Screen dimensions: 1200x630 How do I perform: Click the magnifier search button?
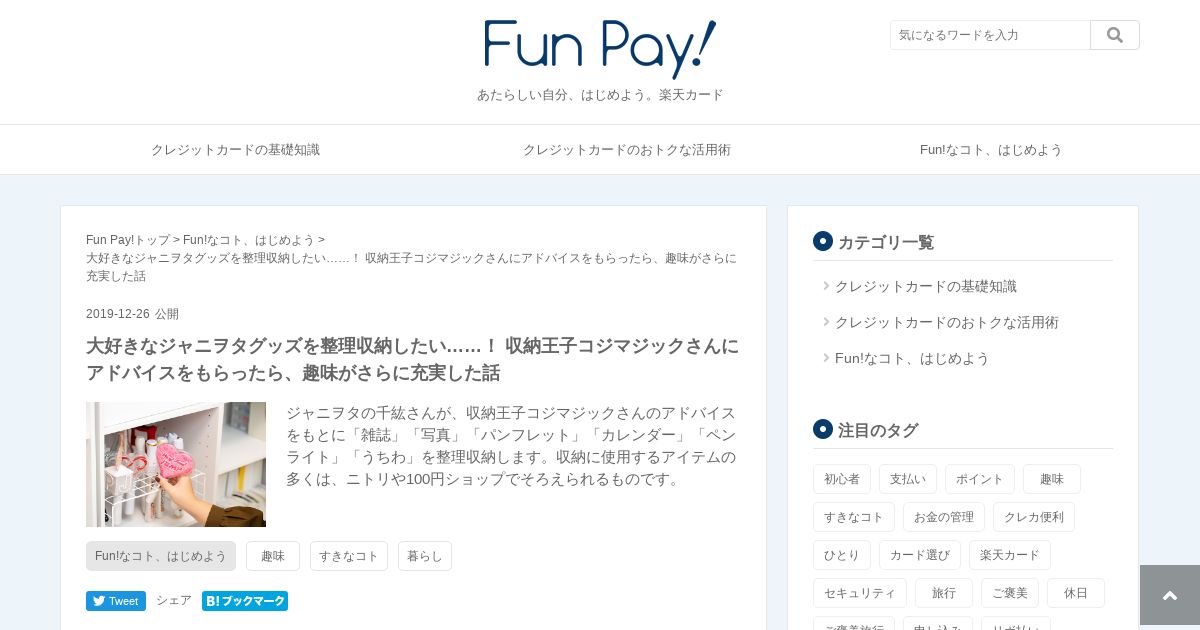coord(1115,35)
